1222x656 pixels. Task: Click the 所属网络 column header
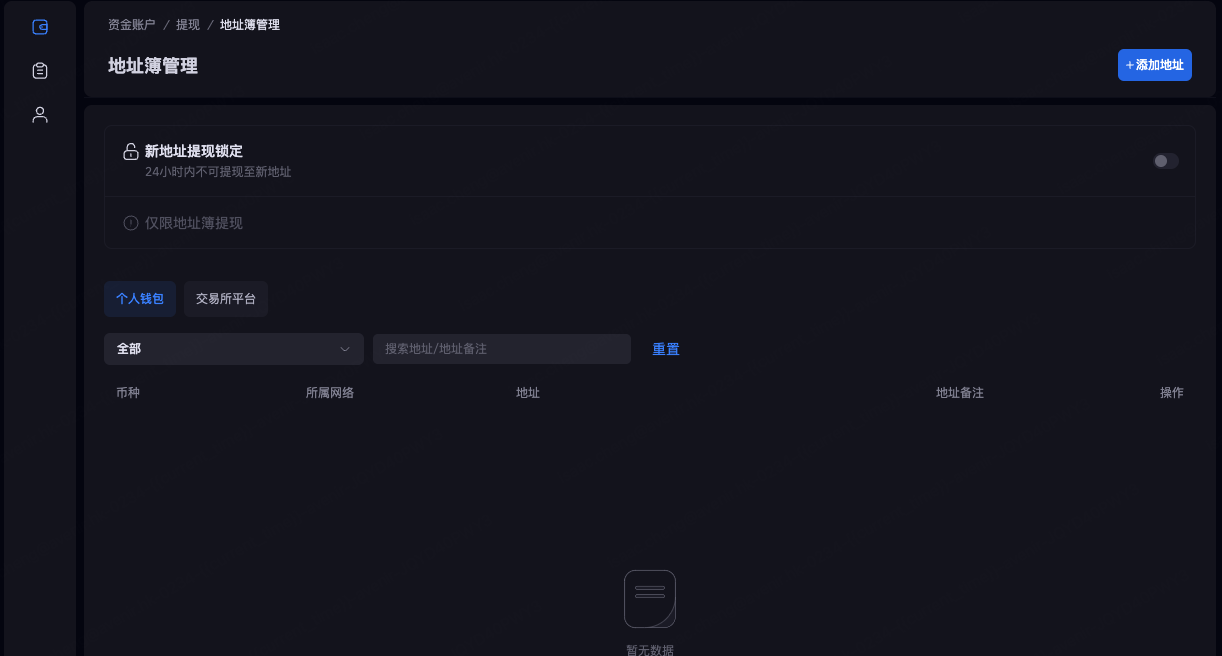pos(330,393)
